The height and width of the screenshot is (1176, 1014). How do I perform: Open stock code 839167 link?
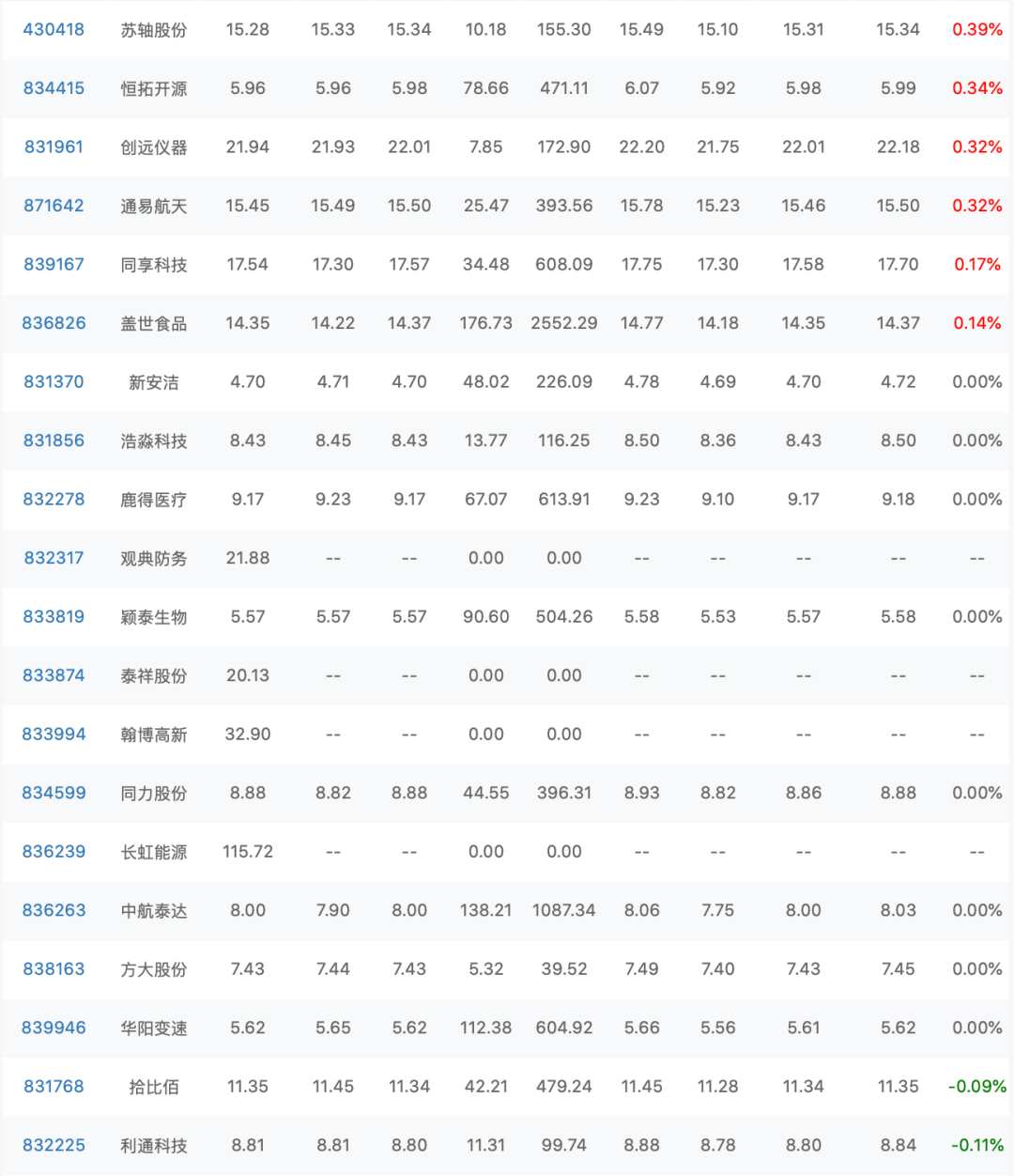pyautogui.click(x=54, y=264)
